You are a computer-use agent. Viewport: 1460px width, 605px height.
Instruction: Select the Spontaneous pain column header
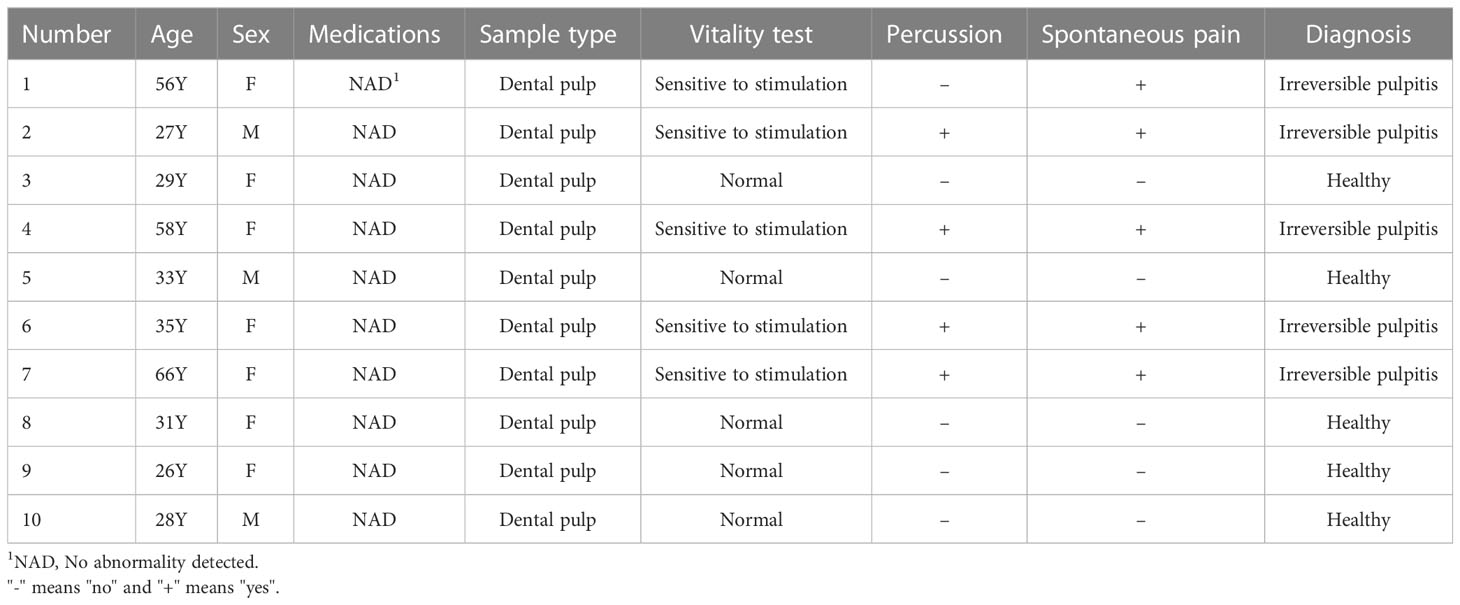1141,34
